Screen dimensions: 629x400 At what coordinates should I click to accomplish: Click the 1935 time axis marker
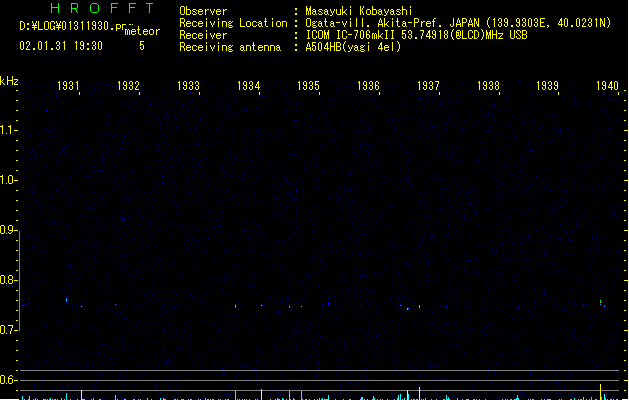tap(308, 86)
